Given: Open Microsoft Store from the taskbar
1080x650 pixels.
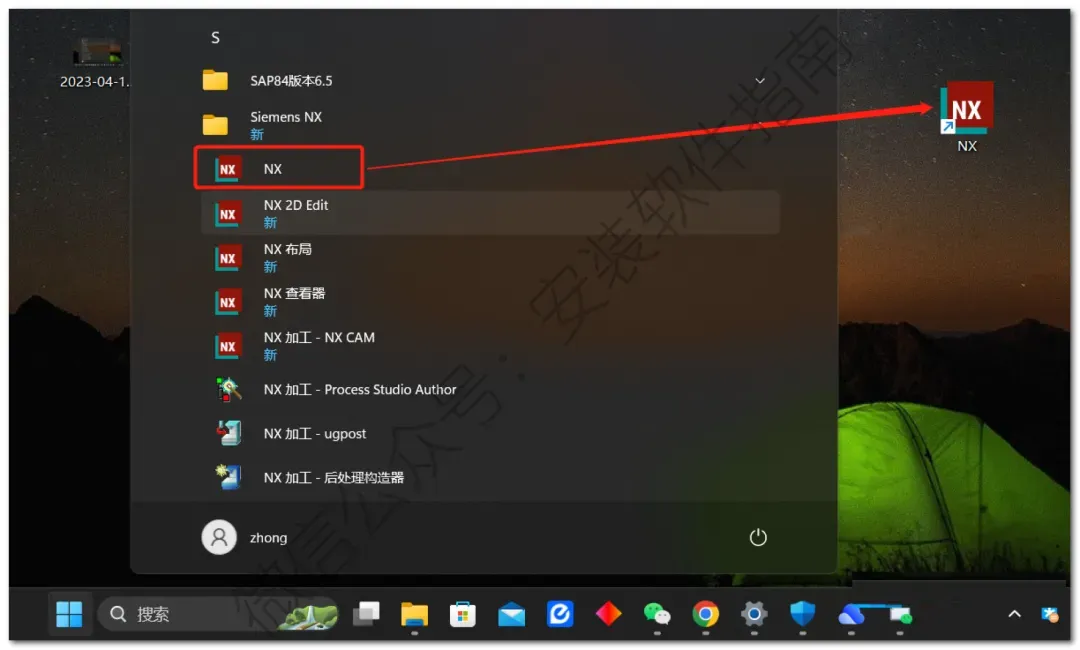Looking at the screenshot, I should tap(463, 614).
